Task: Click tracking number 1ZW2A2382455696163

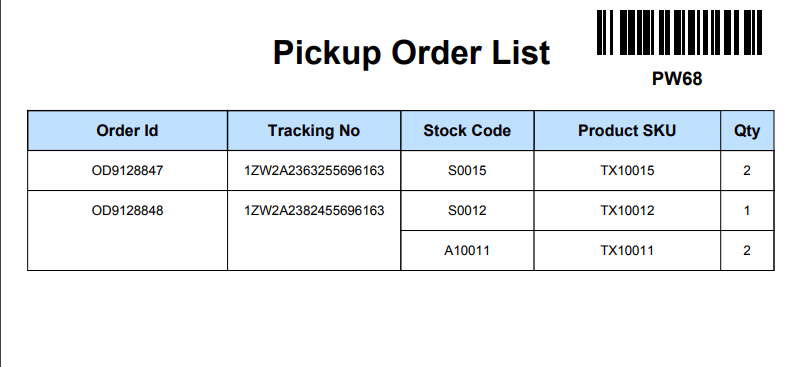Action: pyautogui.click(x=314, y=210)
